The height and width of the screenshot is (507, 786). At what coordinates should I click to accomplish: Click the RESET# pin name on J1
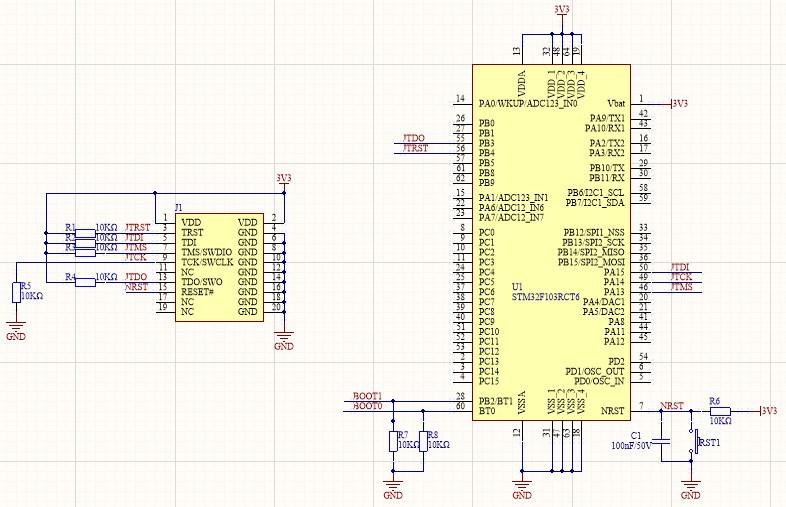[198, 292]
